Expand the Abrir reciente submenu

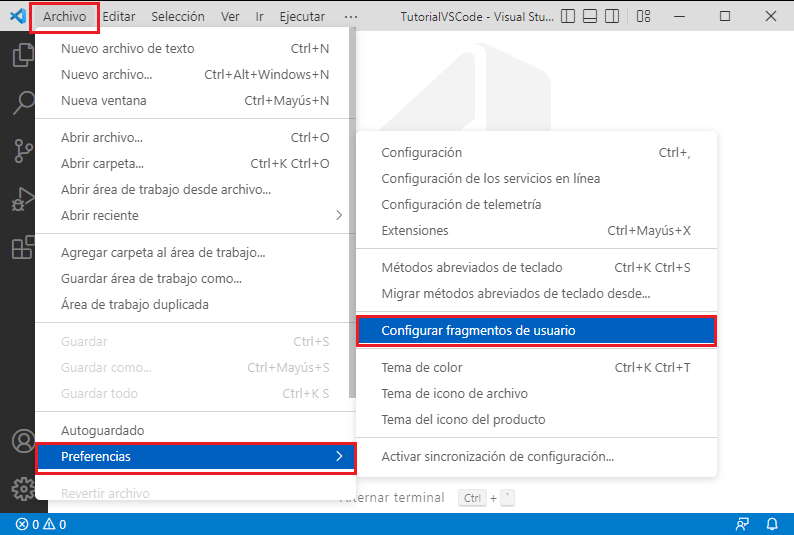point(195,216)
